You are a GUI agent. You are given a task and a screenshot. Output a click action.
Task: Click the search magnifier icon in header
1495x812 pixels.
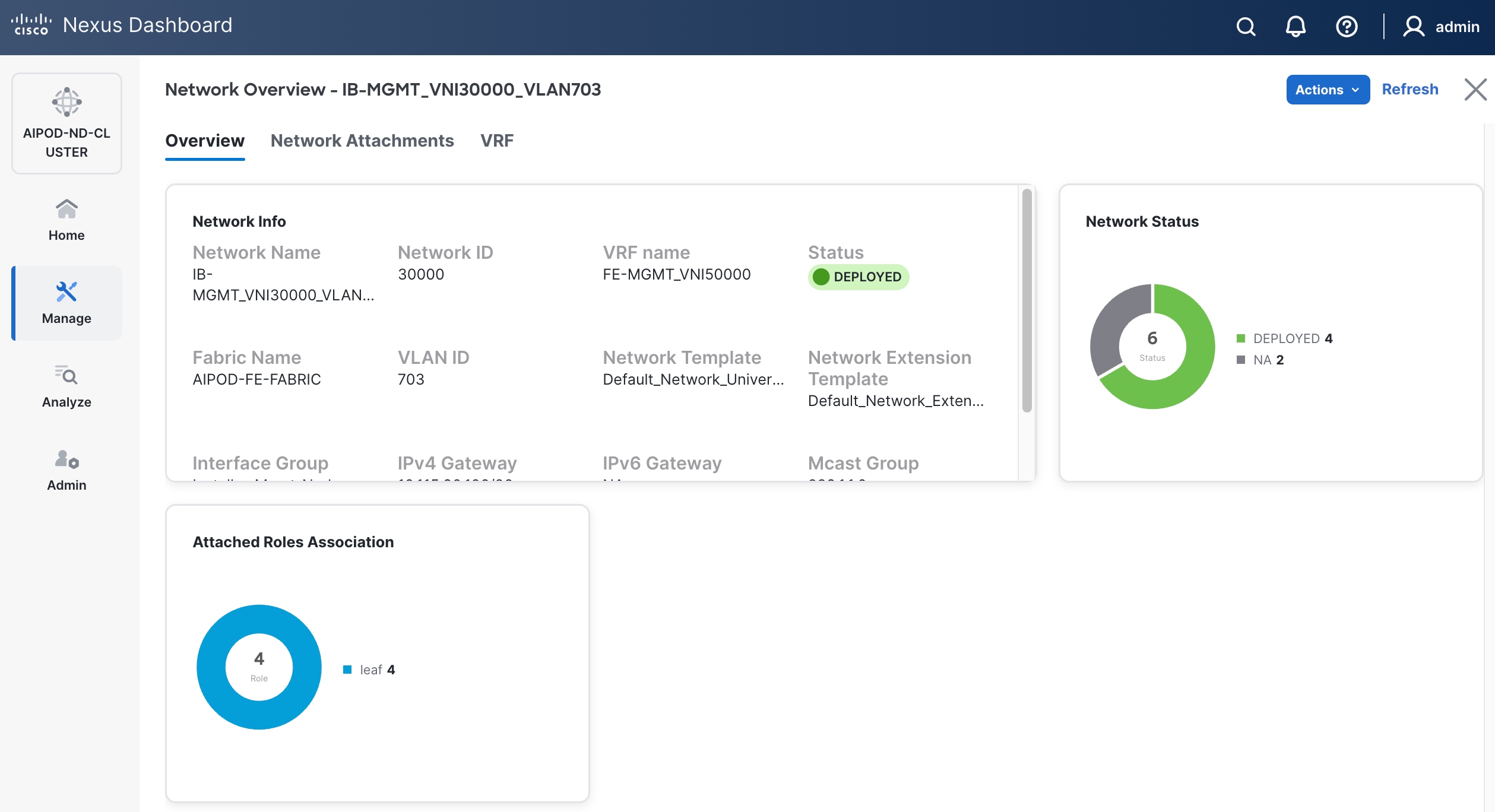[1246, 27]
